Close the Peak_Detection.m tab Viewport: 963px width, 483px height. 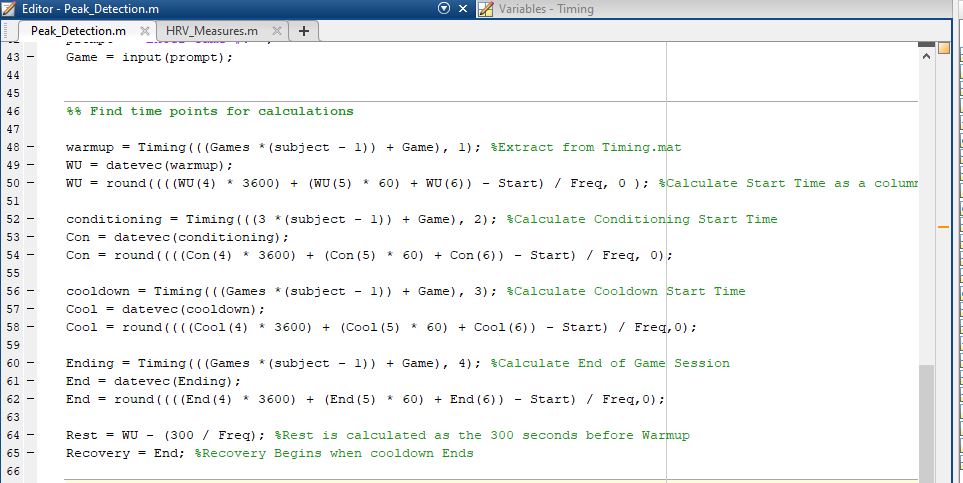(x=145, y=31)
